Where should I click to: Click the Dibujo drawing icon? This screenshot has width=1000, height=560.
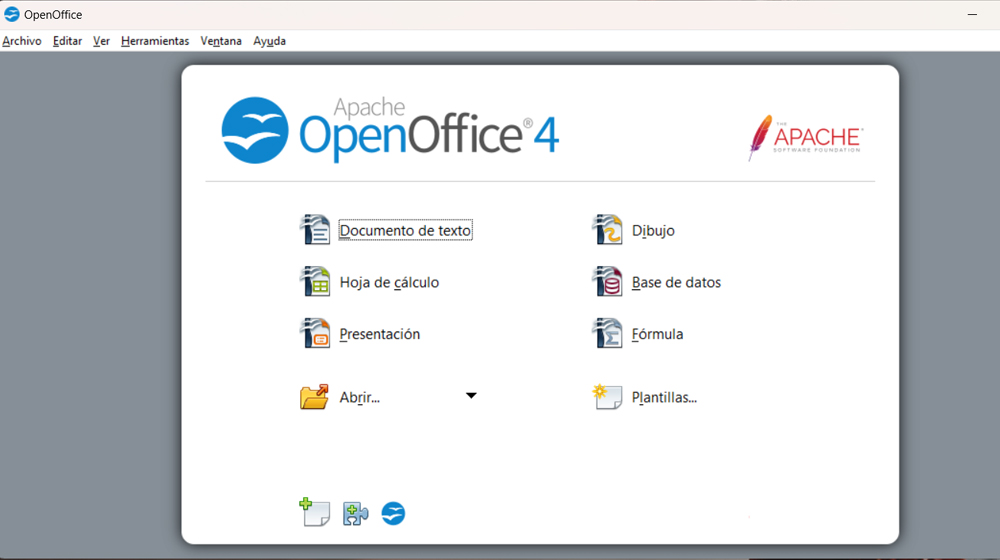[x=607, y=230]
